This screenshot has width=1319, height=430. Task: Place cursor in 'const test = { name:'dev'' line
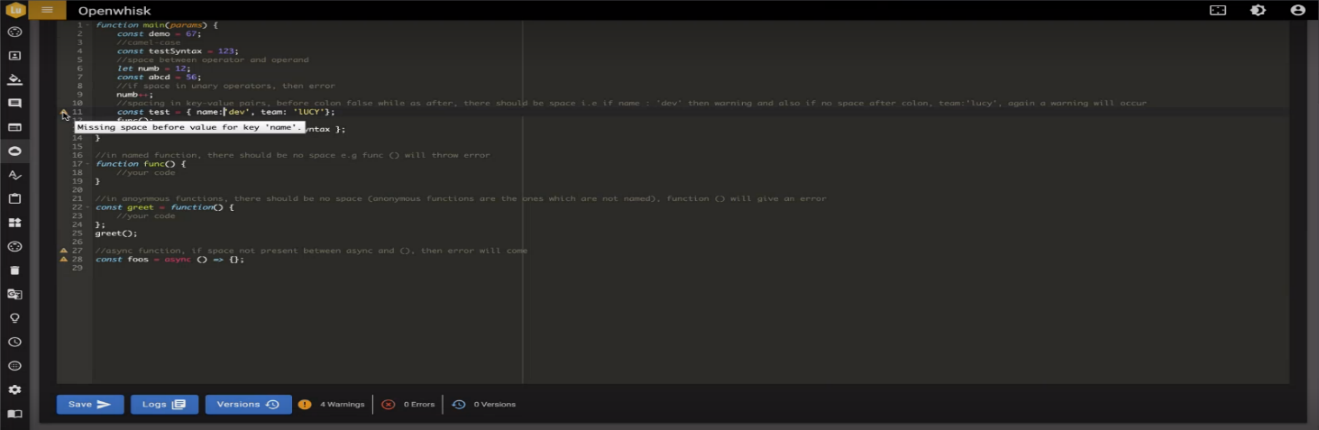tap(226, 112)
